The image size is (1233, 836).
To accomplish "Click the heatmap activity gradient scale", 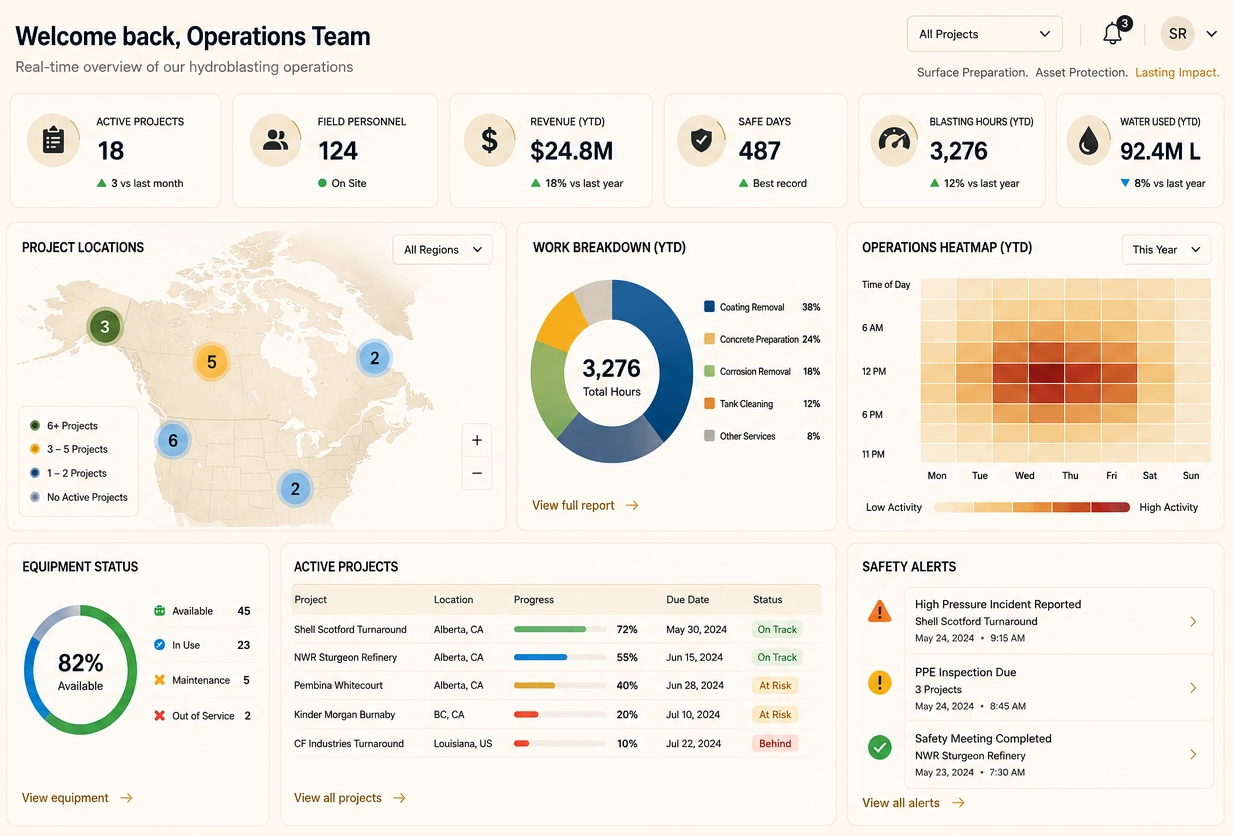I will click(1032, 508).
